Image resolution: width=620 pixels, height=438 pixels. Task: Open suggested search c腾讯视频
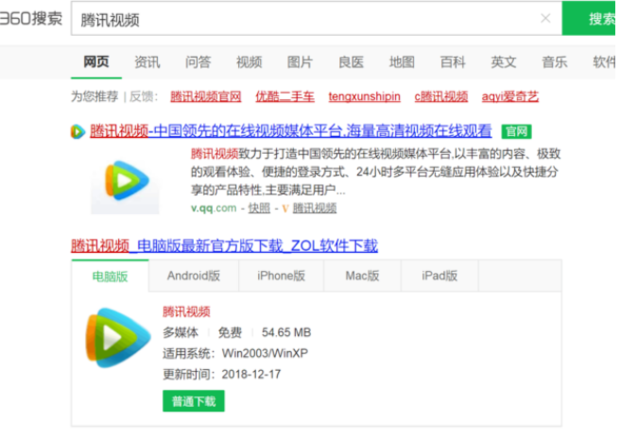[x=441, y=96]
